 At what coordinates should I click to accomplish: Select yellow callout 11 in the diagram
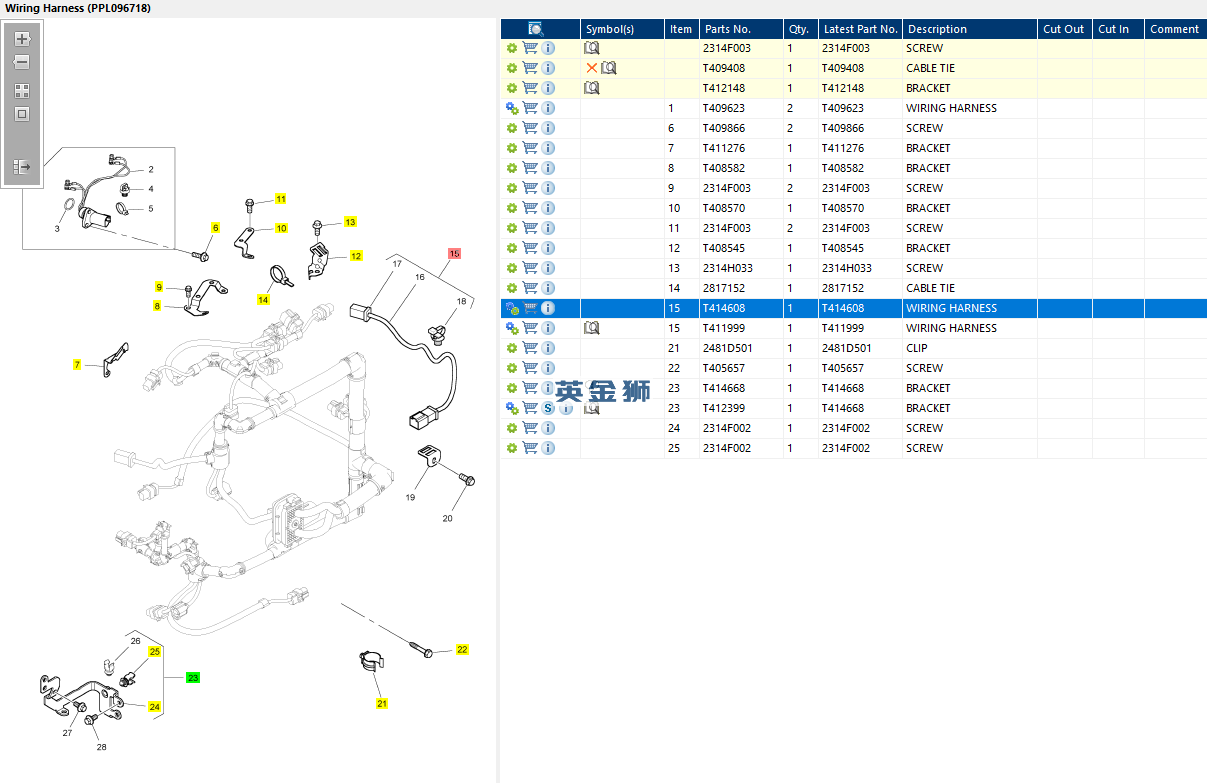[281, 199]
